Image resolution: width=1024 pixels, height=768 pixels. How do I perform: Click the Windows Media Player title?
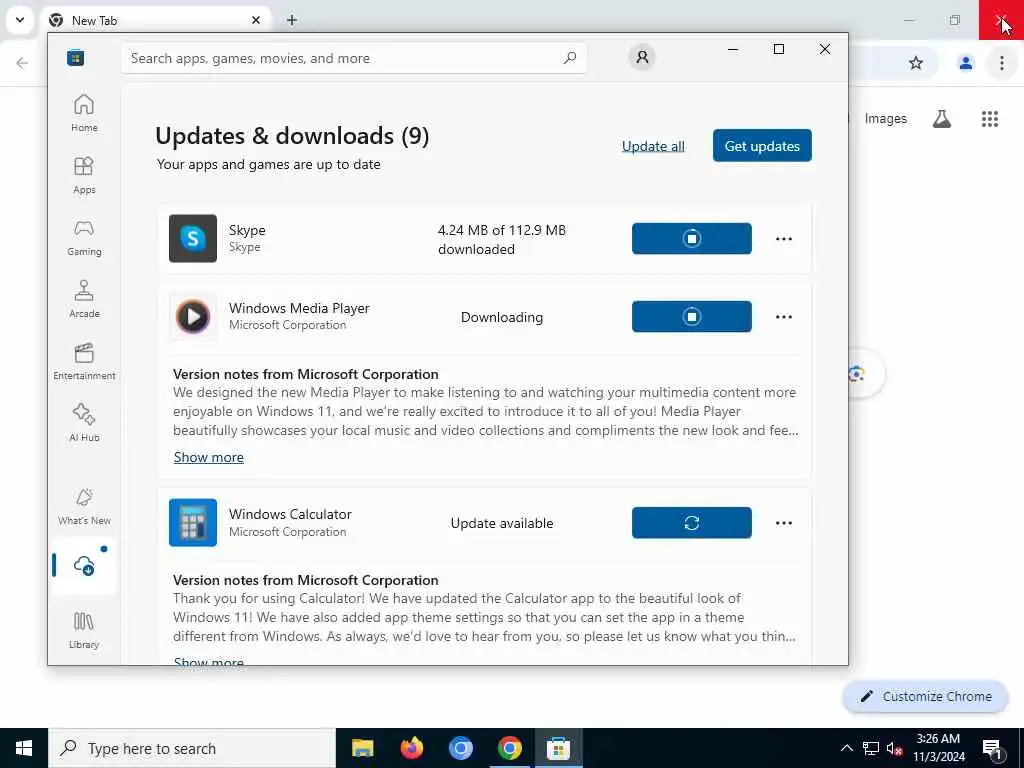click(299, 308)
